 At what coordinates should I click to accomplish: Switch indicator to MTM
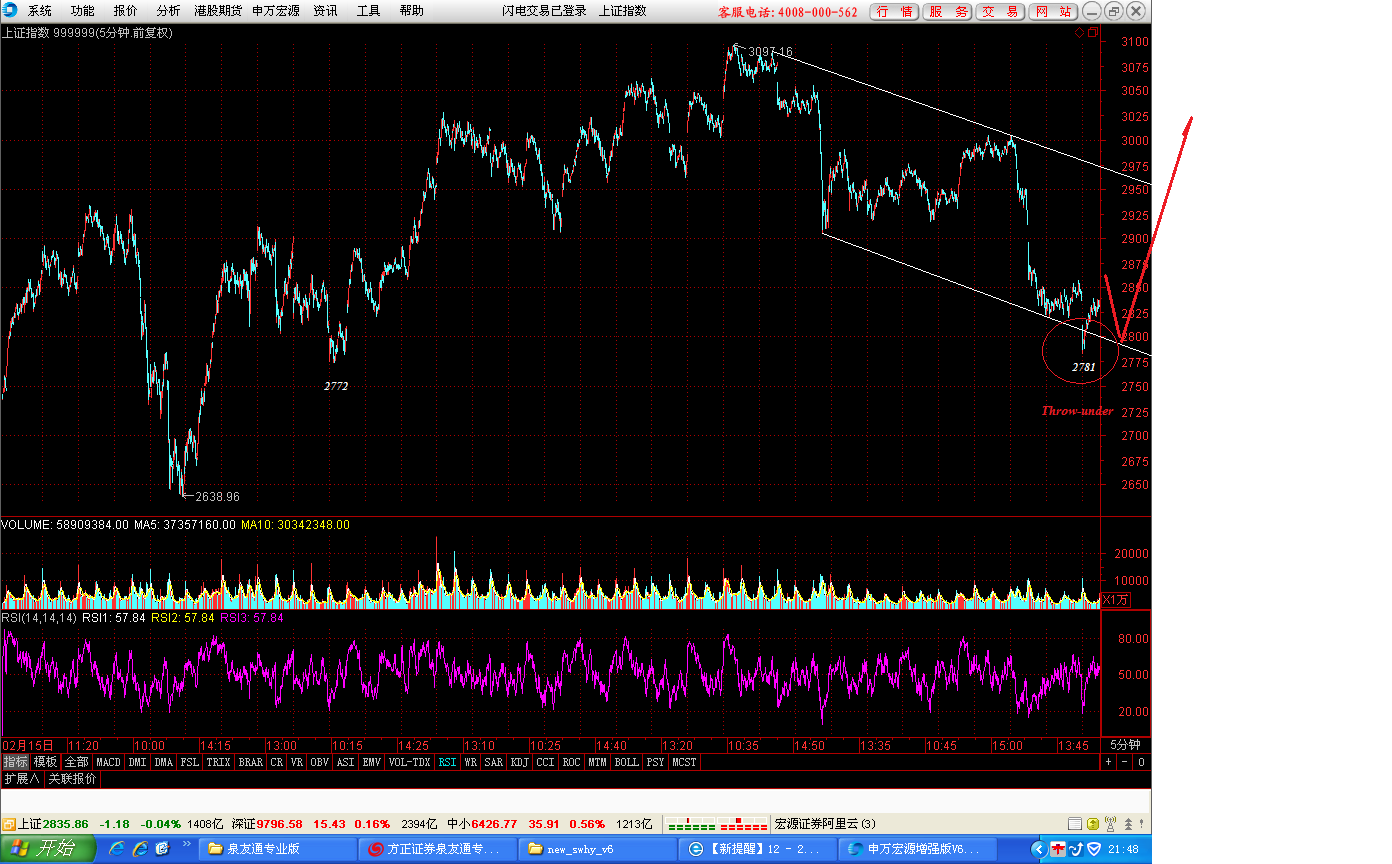[x=597, y=762]
